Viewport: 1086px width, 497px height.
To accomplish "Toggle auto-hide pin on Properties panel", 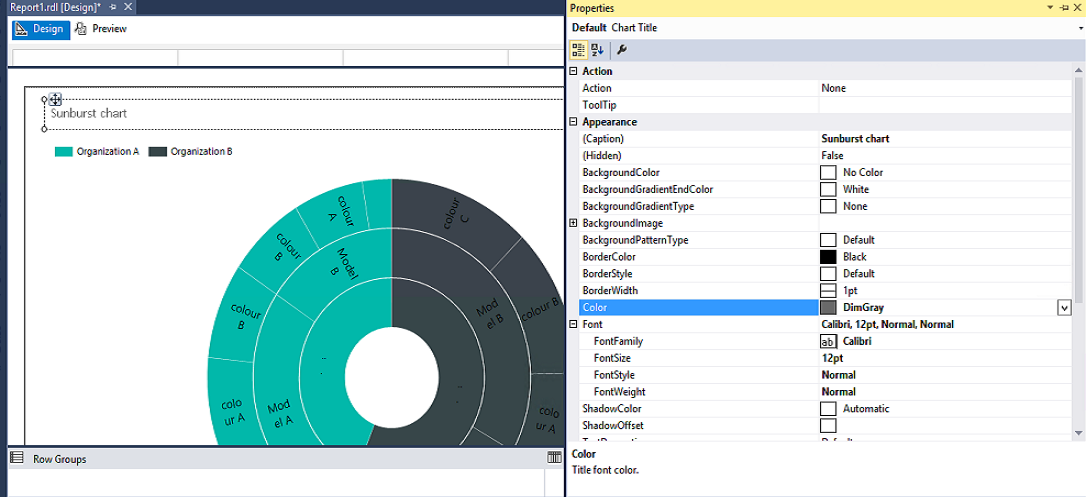I will click(1064, 8).
